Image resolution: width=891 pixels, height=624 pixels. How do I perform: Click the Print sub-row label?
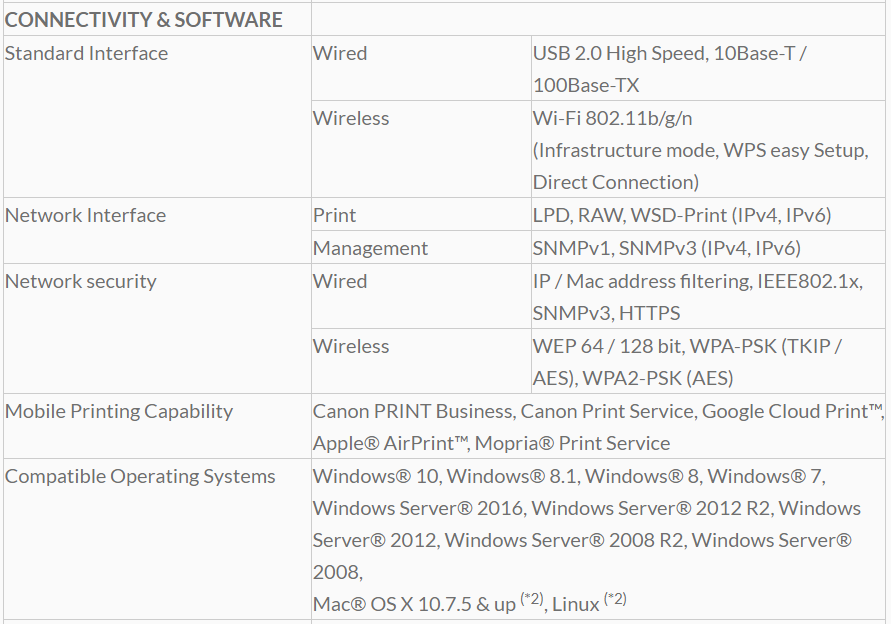click(x=334, y=215)
